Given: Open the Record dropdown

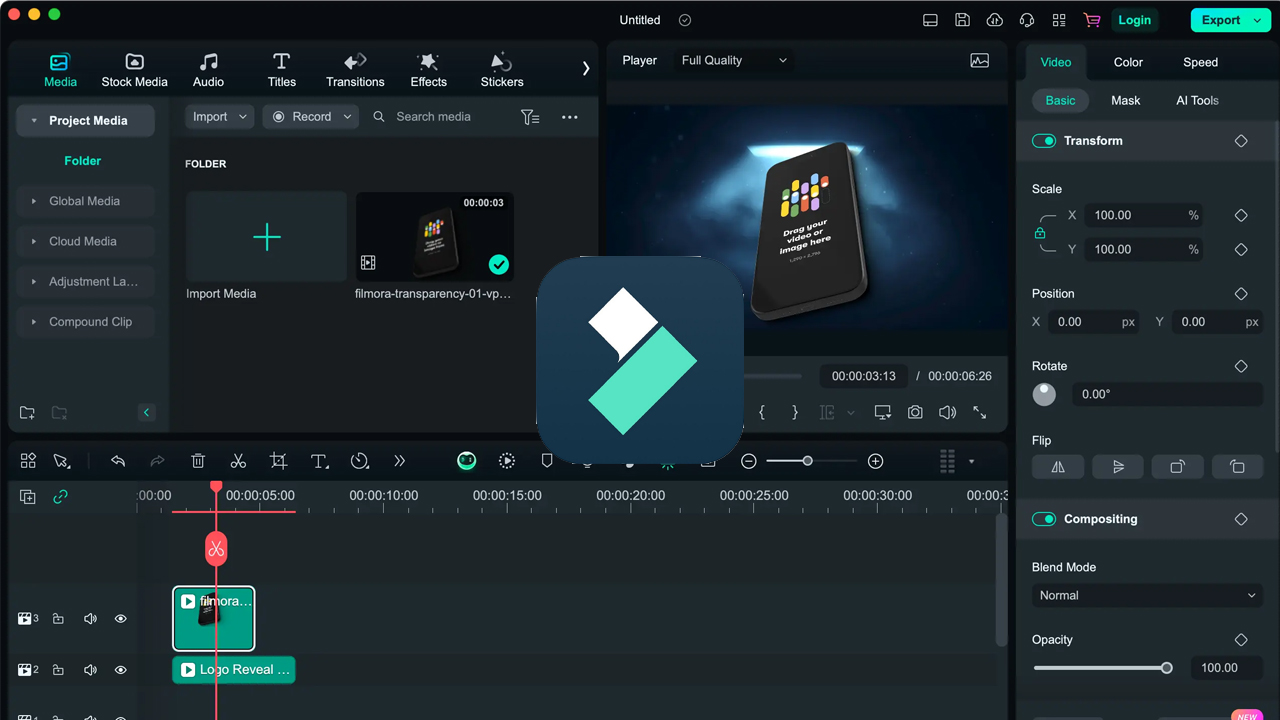Looking at the screenshot, I should coord(311,117).
